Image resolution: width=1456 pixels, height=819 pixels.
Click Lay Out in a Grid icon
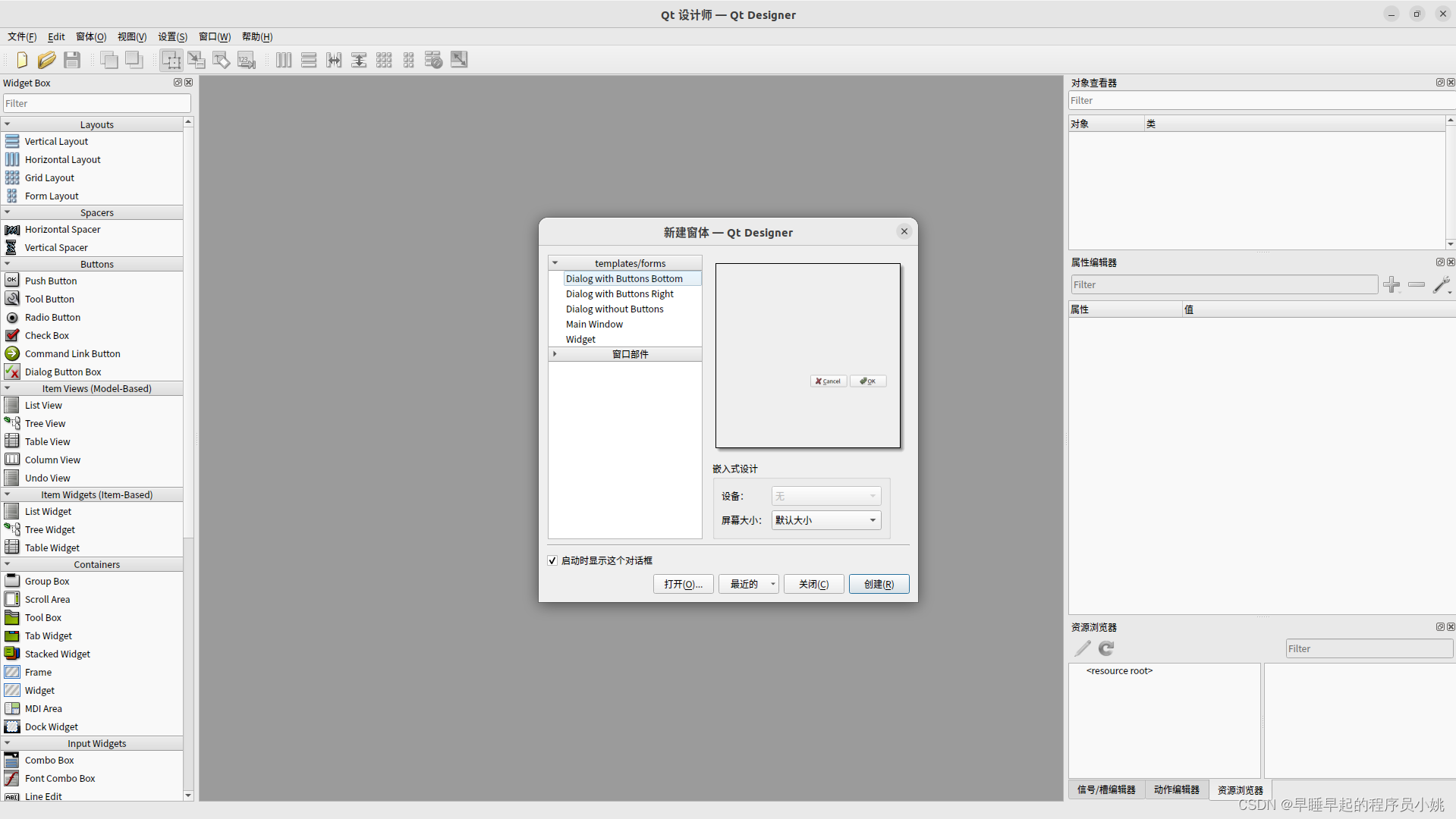(384, 60)
